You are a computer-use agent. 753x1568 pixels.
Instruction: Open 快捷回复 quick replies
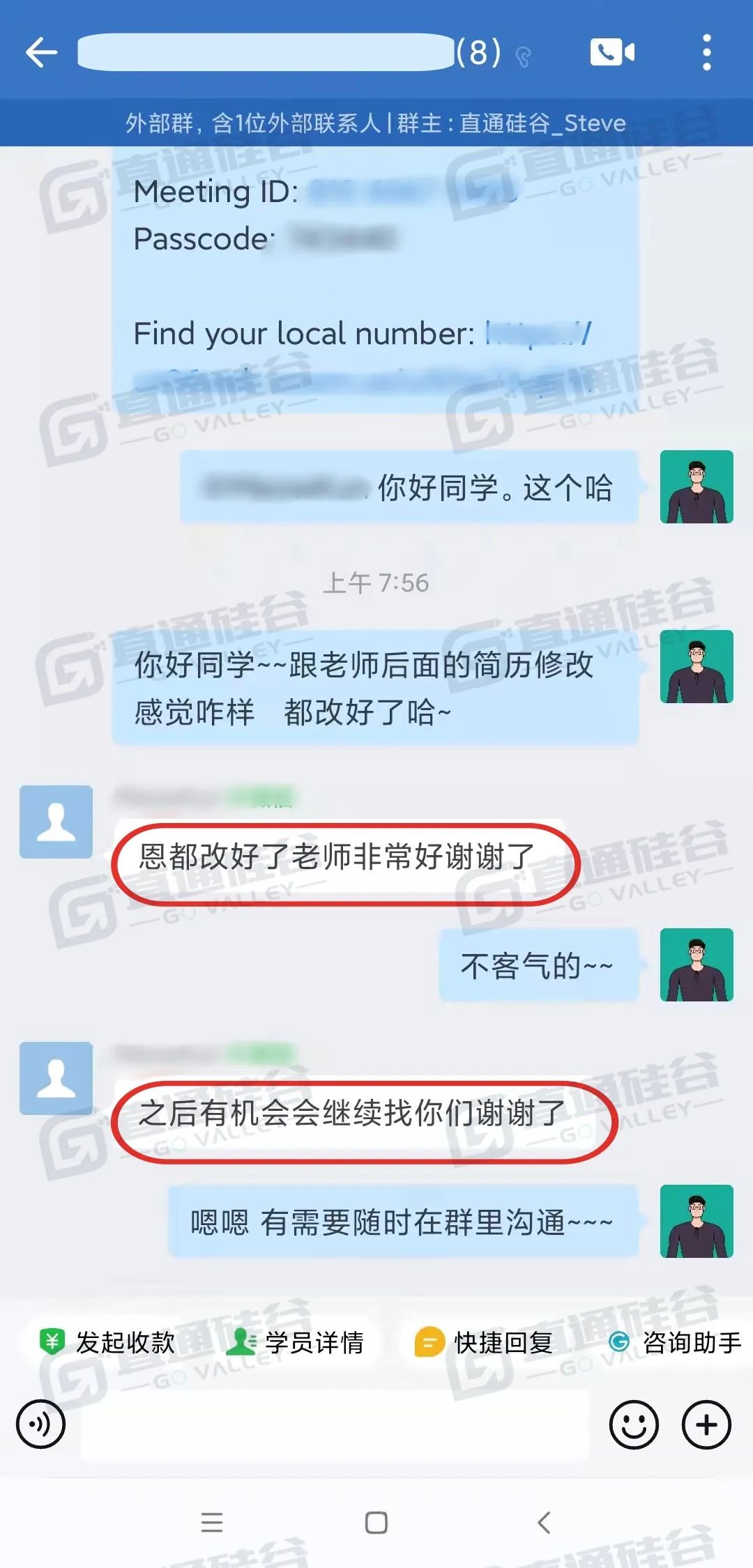[x=484, y=1342]
